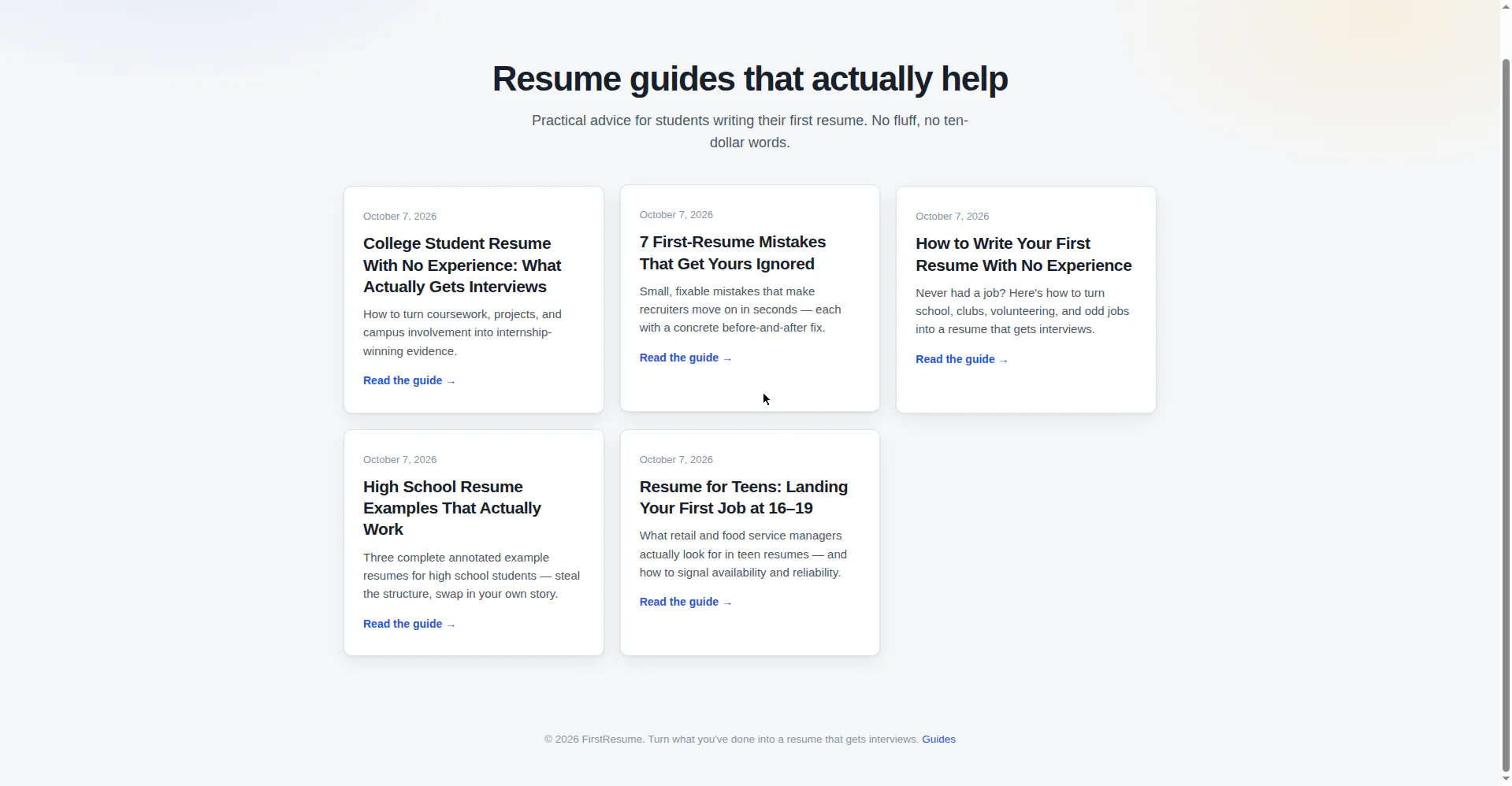The width and height of the screenshot is (1512, 786).
Task: Open 7 First-Resume Mistakes guide title
Action: pos(733,253)
